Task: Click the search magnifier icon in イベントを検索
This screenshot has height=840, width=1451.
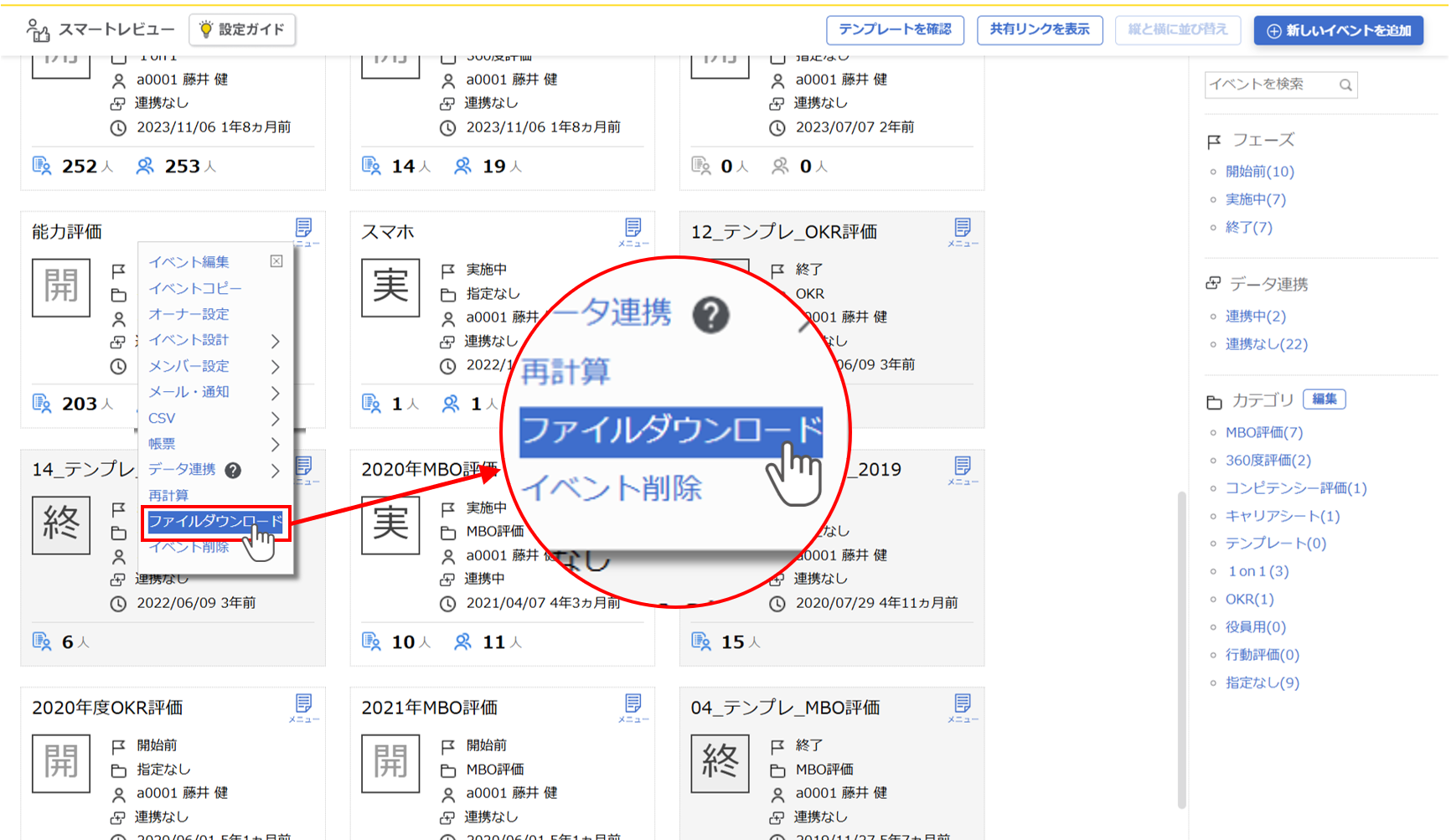Action: click(x=1345, y=85)
